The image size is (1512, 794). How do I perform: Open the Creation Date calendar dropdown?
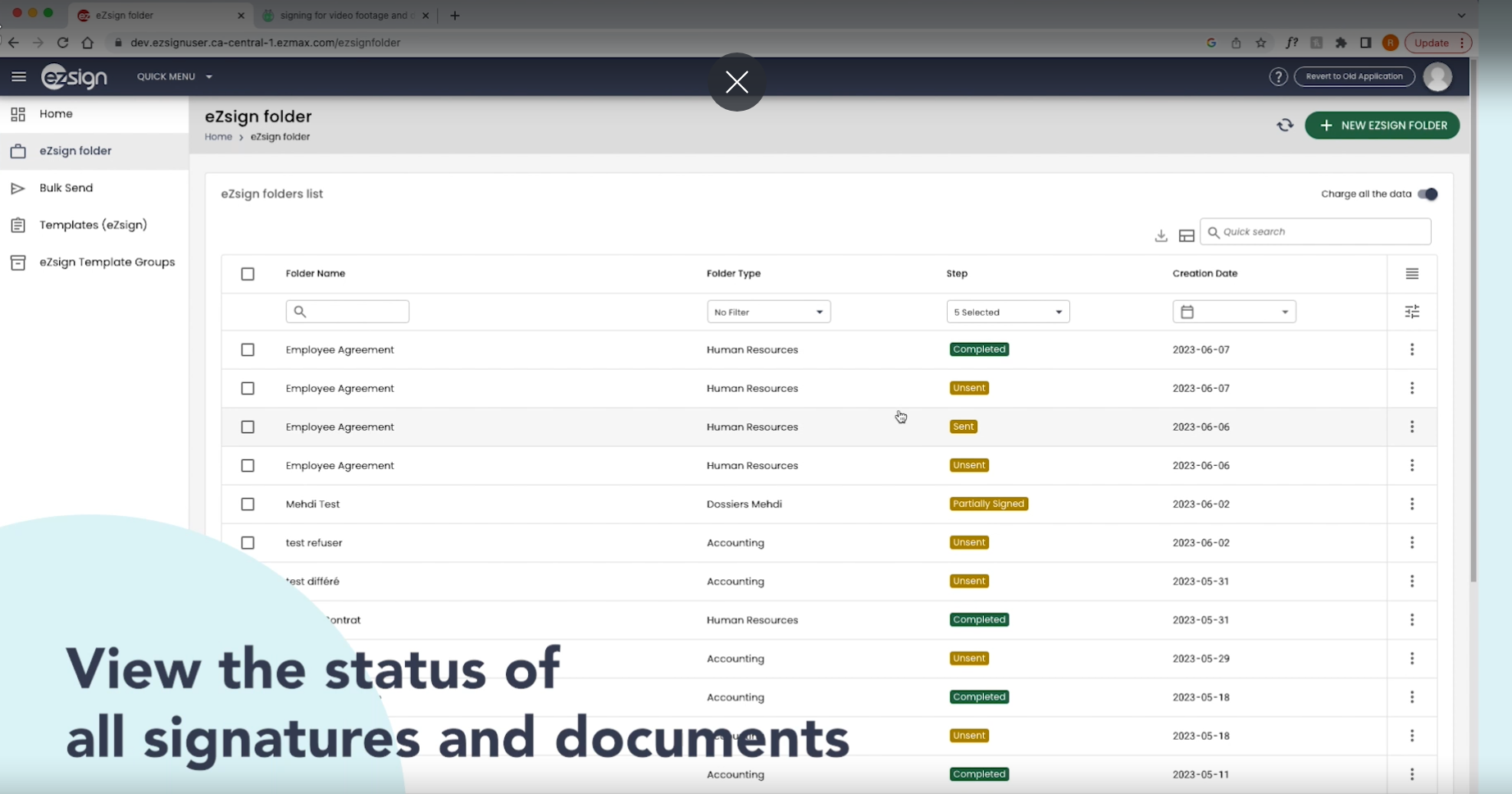click(1234, 312)
